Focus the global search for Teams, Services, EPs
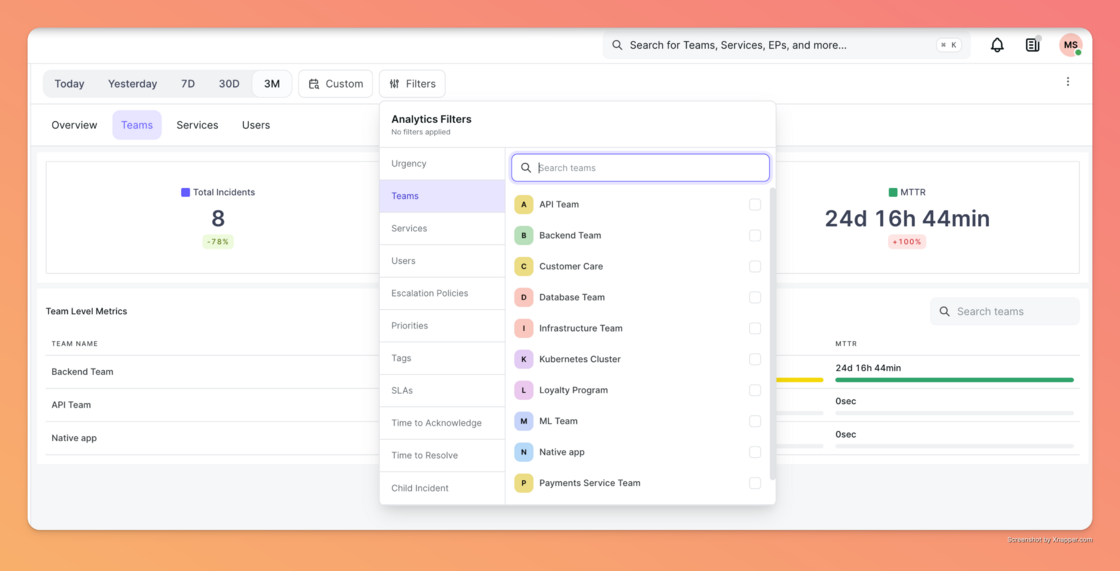This screenshot has height=571, width=1120. point(786,45)
